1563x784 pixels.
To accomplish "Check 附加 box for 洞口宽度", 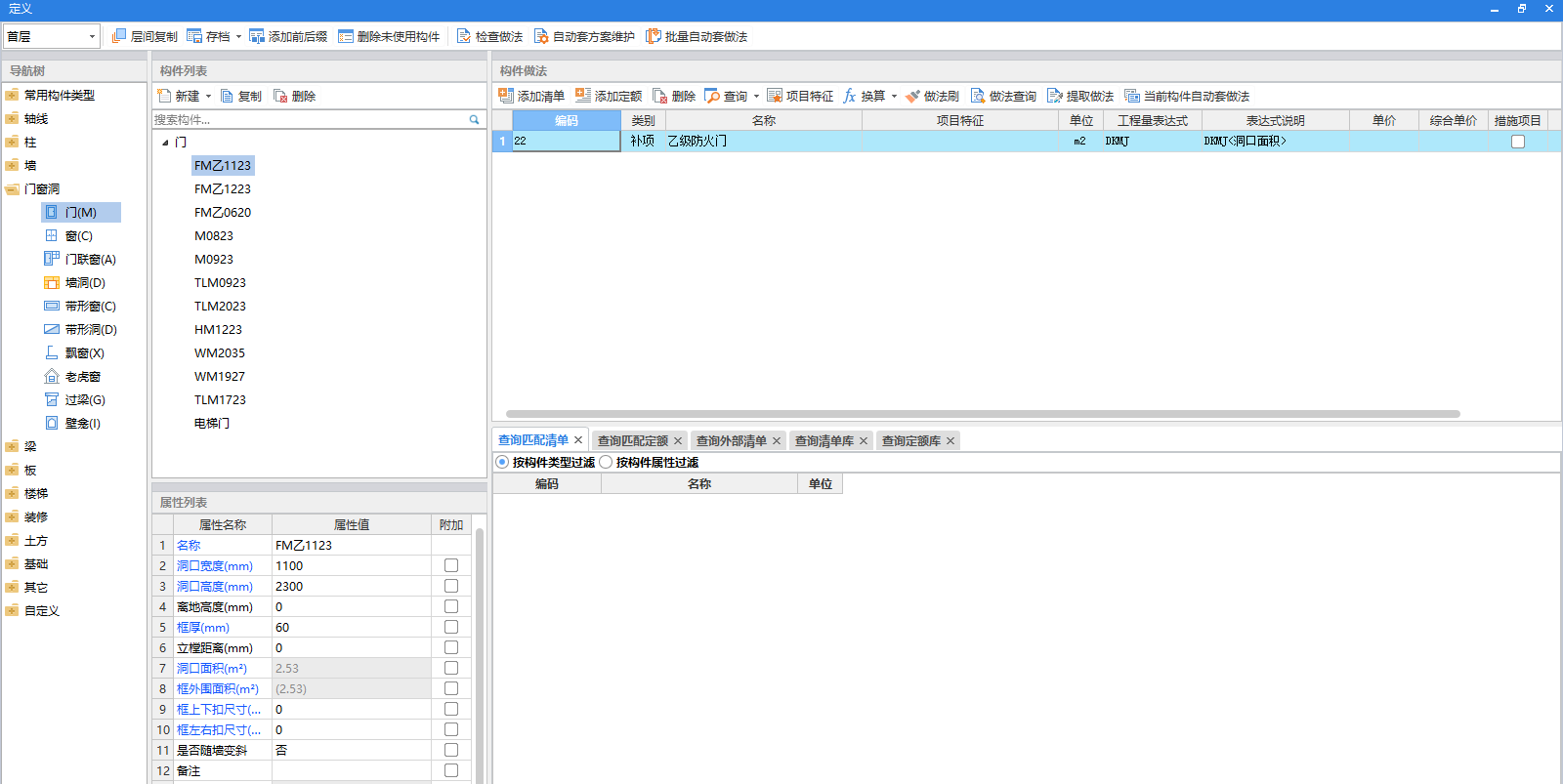I will pos(451,565).
